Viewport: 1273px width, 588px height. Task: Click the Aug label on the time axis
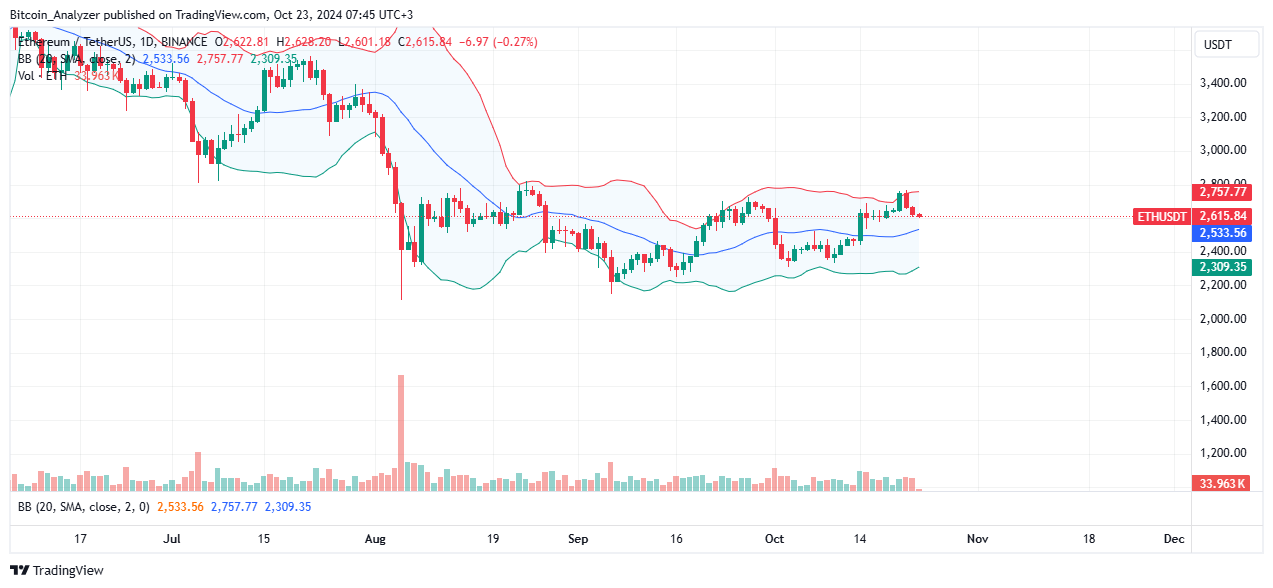(375, 538)
